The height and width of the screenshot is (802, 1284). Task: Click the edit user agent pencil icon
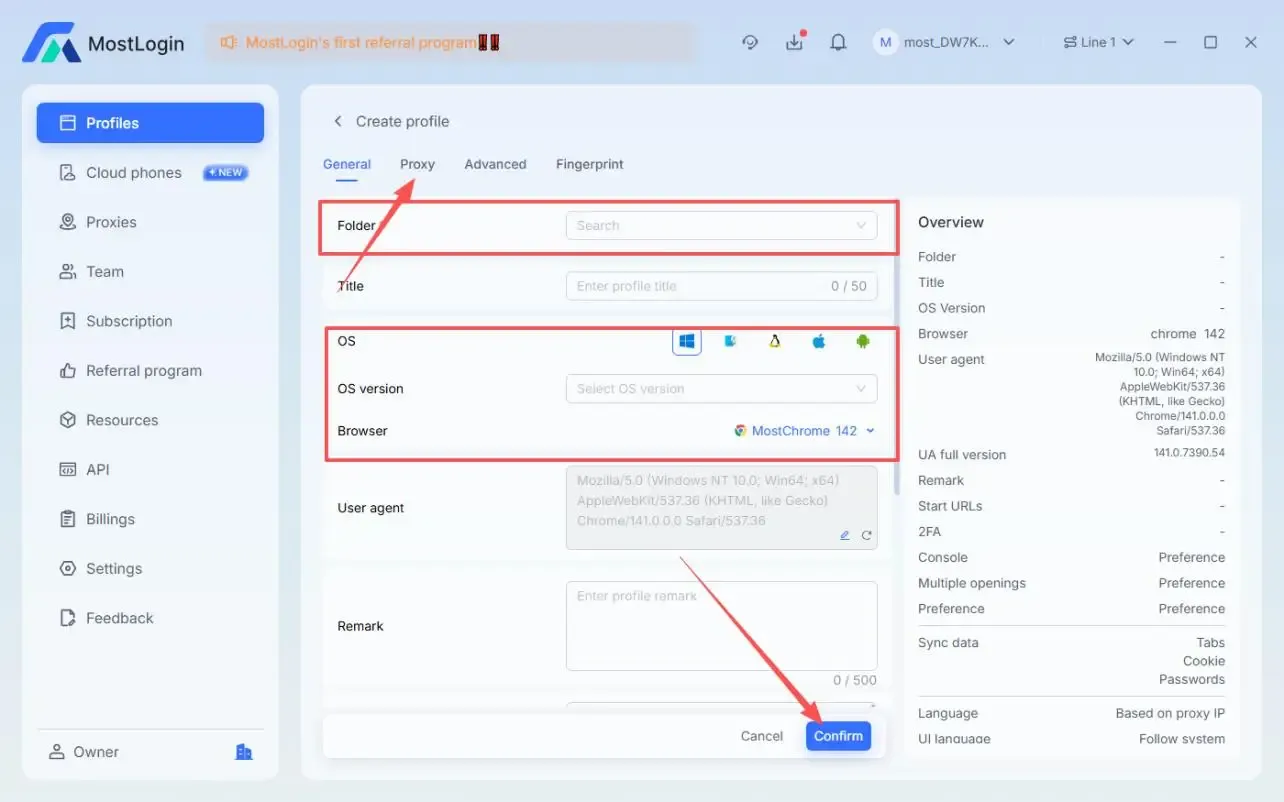click(845, 535)
